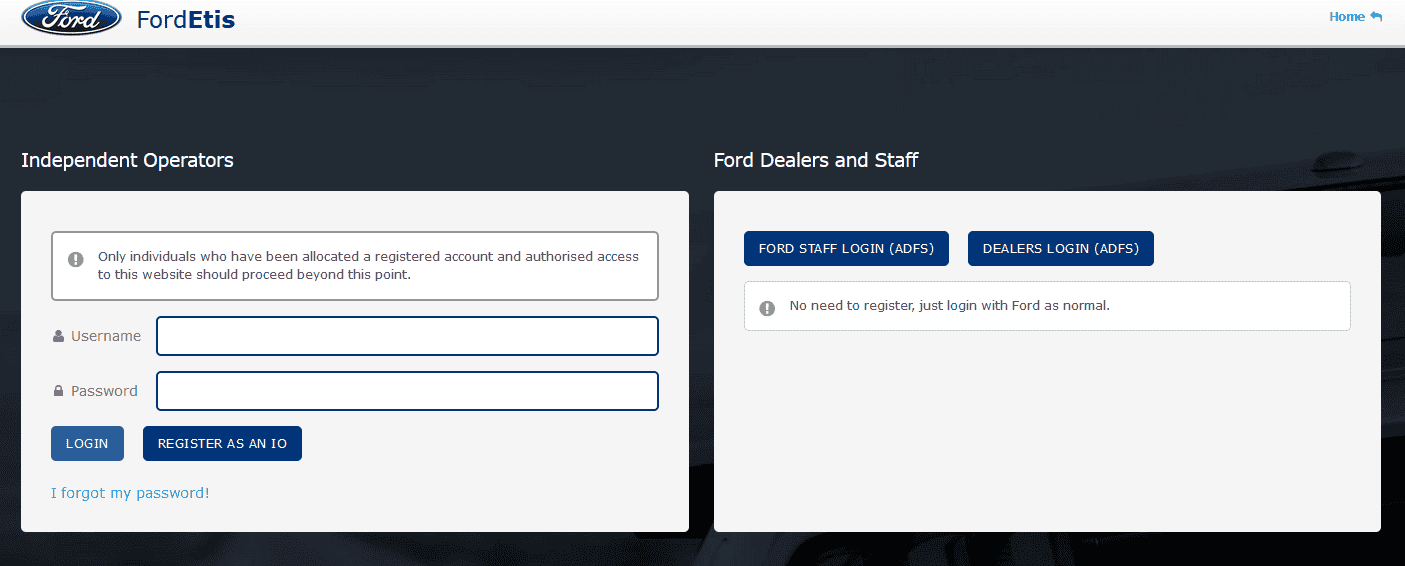This screenshot has height=566, width=1405.
Task: Focus the Username input field
Action: (x=407, y=336)
